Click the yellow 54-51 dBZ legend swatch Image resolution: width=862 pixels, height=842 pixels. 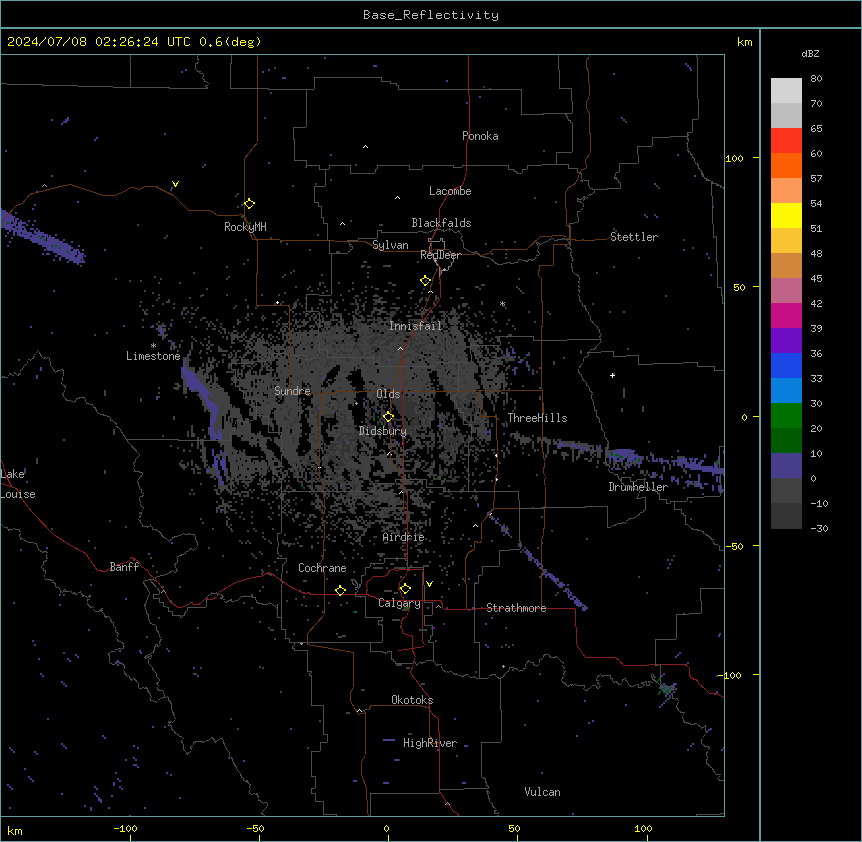click(786, 215)
